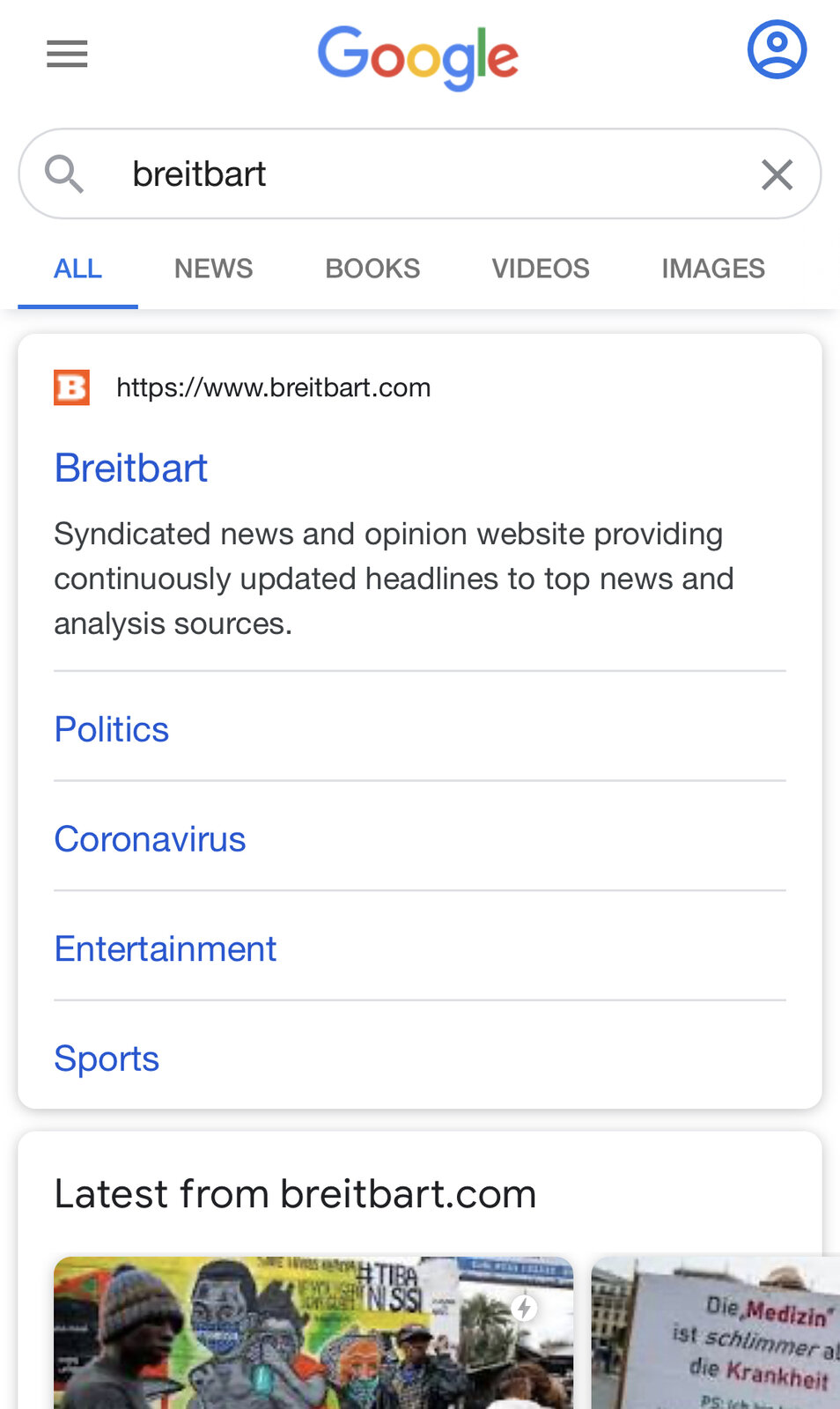This screenshot has width=840, height=1409.
Task: Clear the search with the X icon
Action: tap(777, 174)
